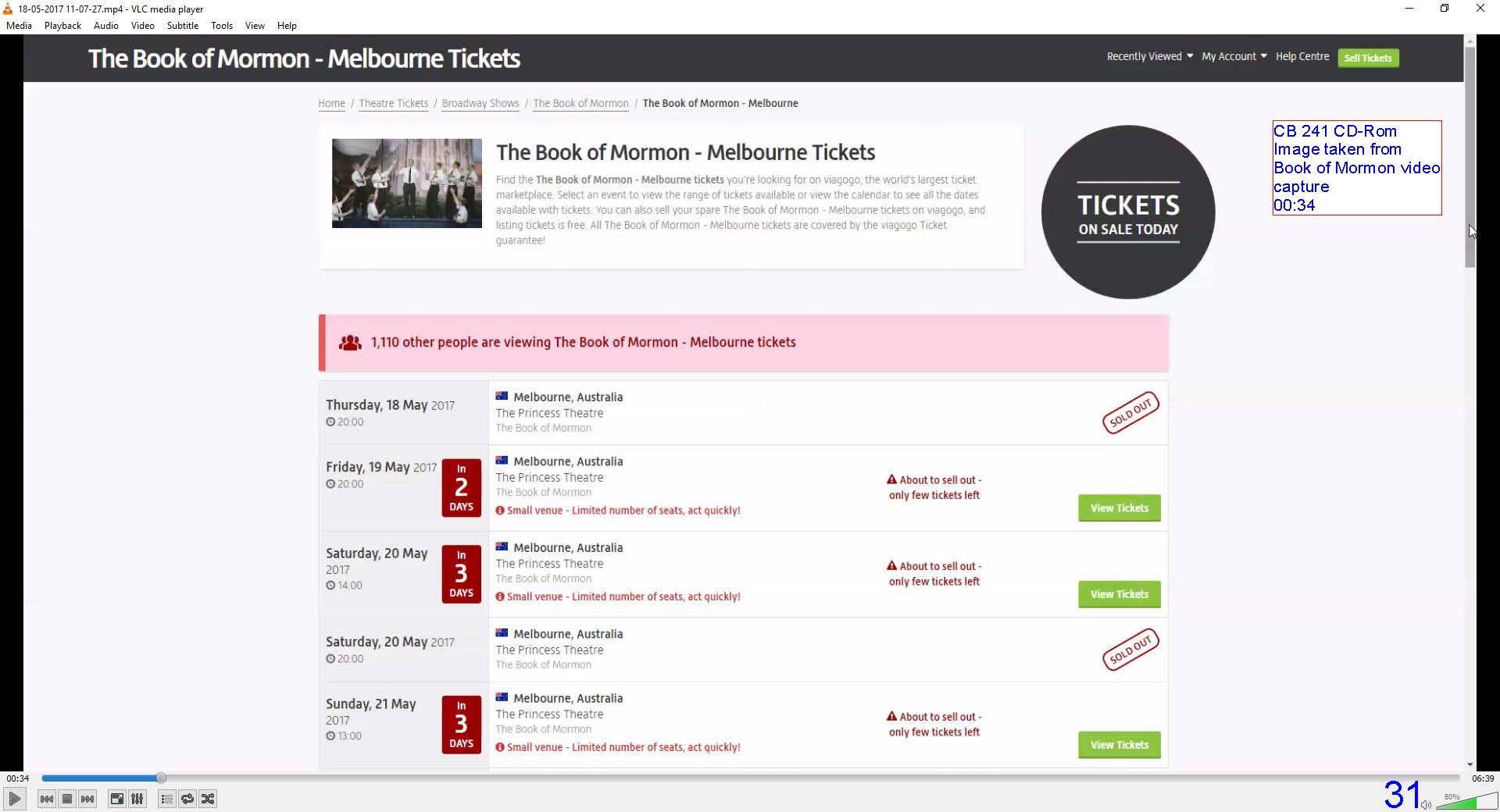Open the Help Centre link
This screenshot has width=1500, height=812.
point(1302,56)
